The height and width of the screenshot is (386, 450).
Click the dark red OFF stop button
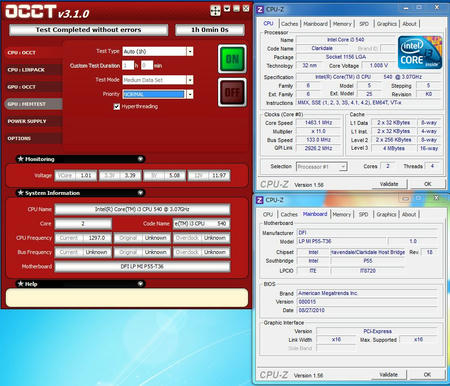click(x=232, y=92)
